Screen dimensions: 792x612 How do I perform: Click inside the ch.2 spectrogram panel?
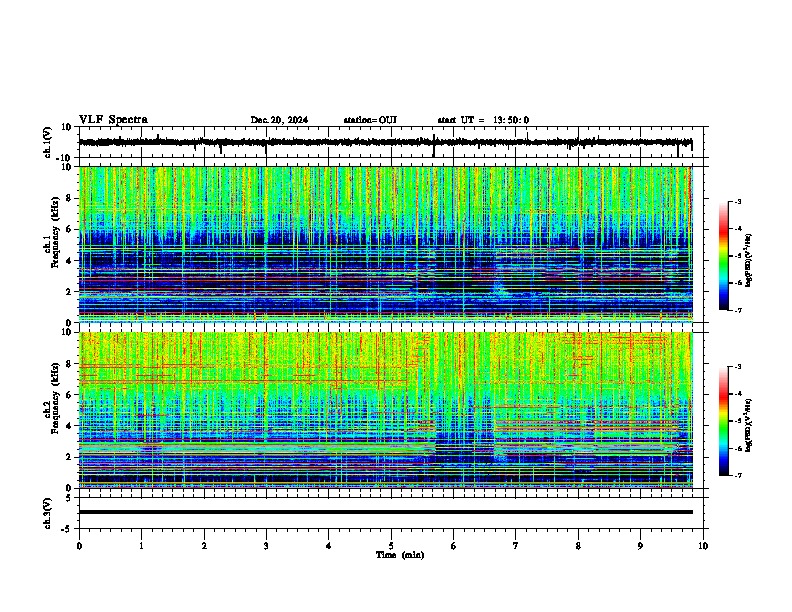point(385,410)
